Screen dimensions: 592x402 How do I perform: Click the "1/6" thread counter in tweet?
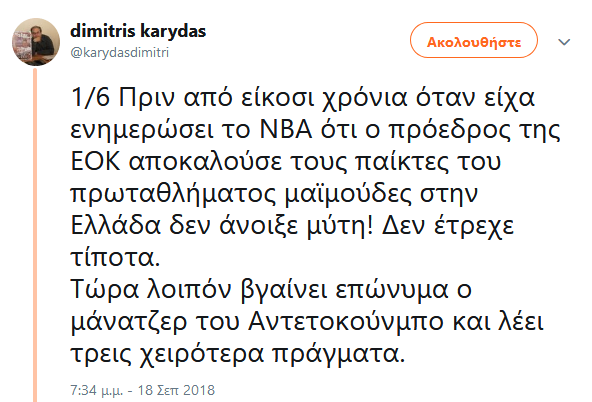90,97
